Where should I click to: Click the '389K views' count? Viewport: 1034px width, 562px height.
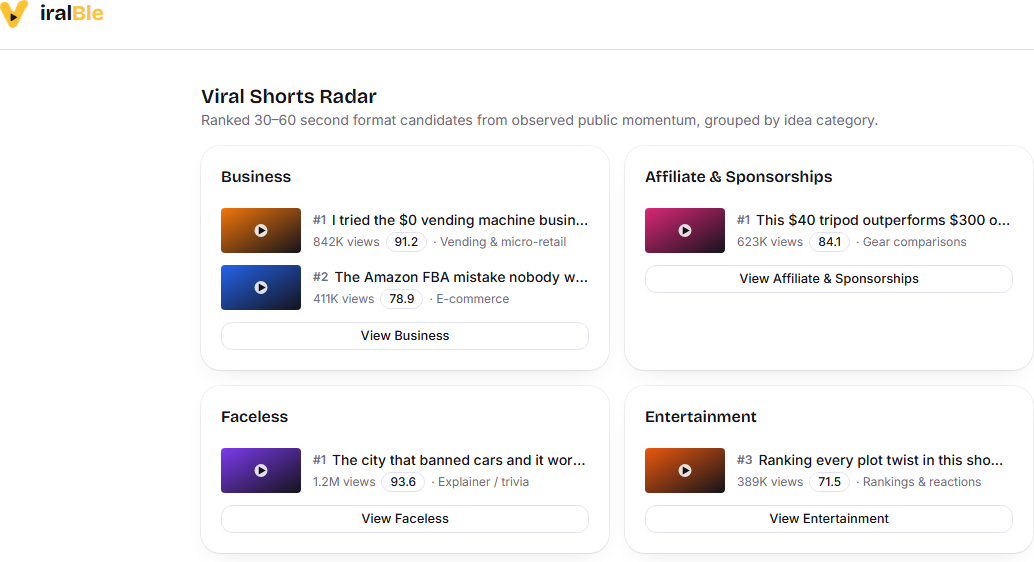tap(770, 482)
